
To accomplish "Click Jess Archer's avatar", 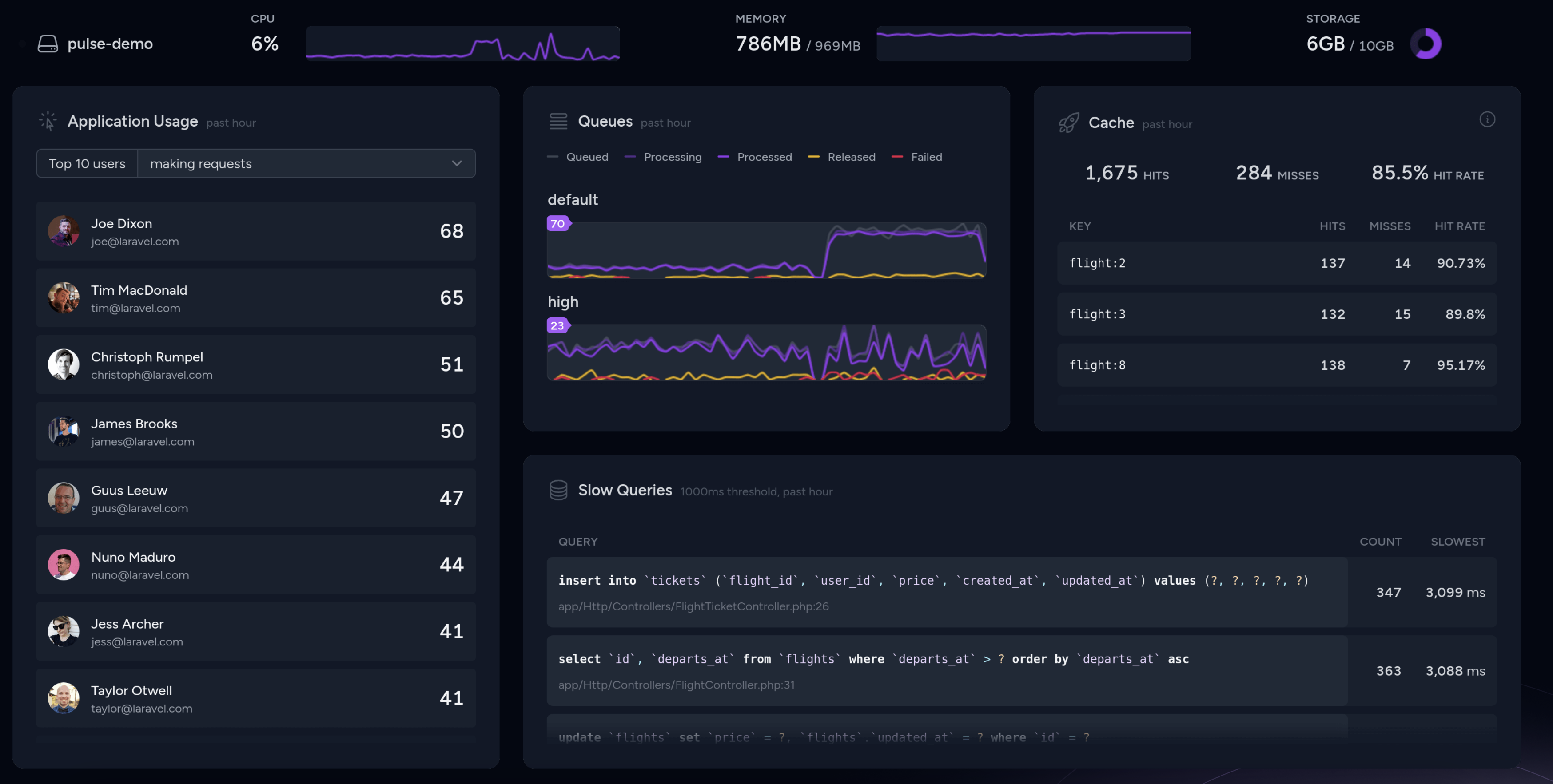I will (63, 632).
